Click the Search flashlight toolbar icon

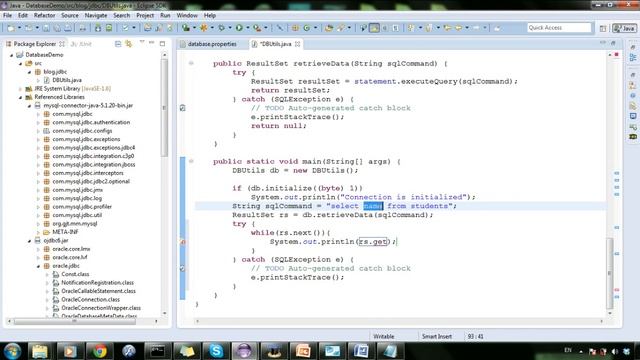coord(340,28)
